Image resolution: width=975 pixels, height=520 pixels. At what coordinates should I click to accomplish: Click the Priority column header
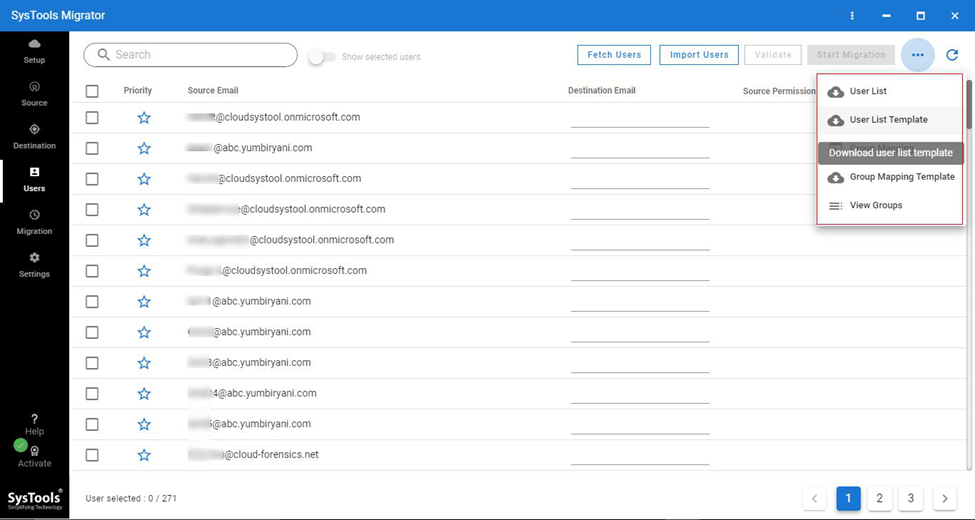tap(137, 90)
